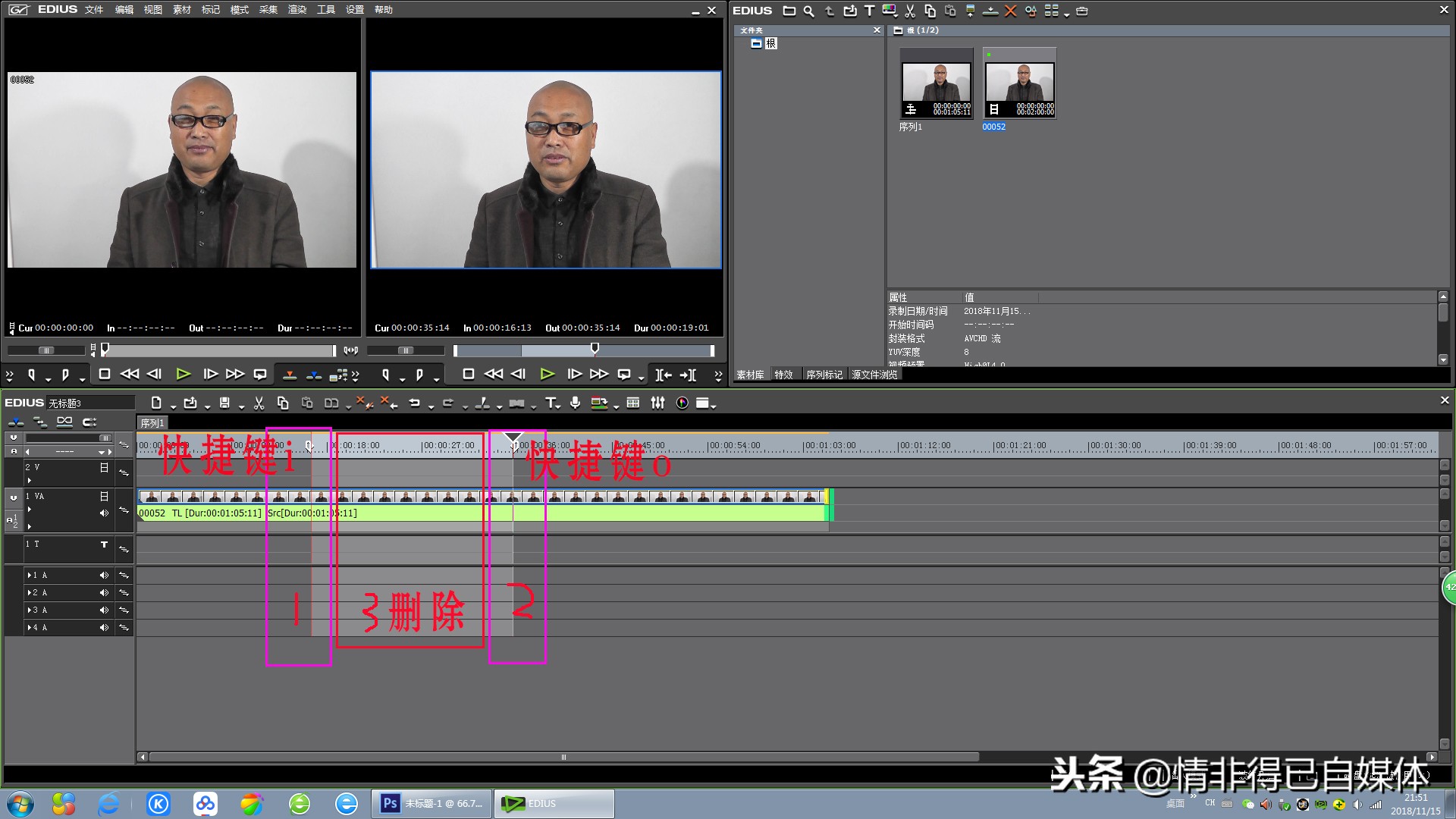The image size is (1456, 819).
Task: Click the Undo arrow in timeline toolbar
Action: coord(414,403)
